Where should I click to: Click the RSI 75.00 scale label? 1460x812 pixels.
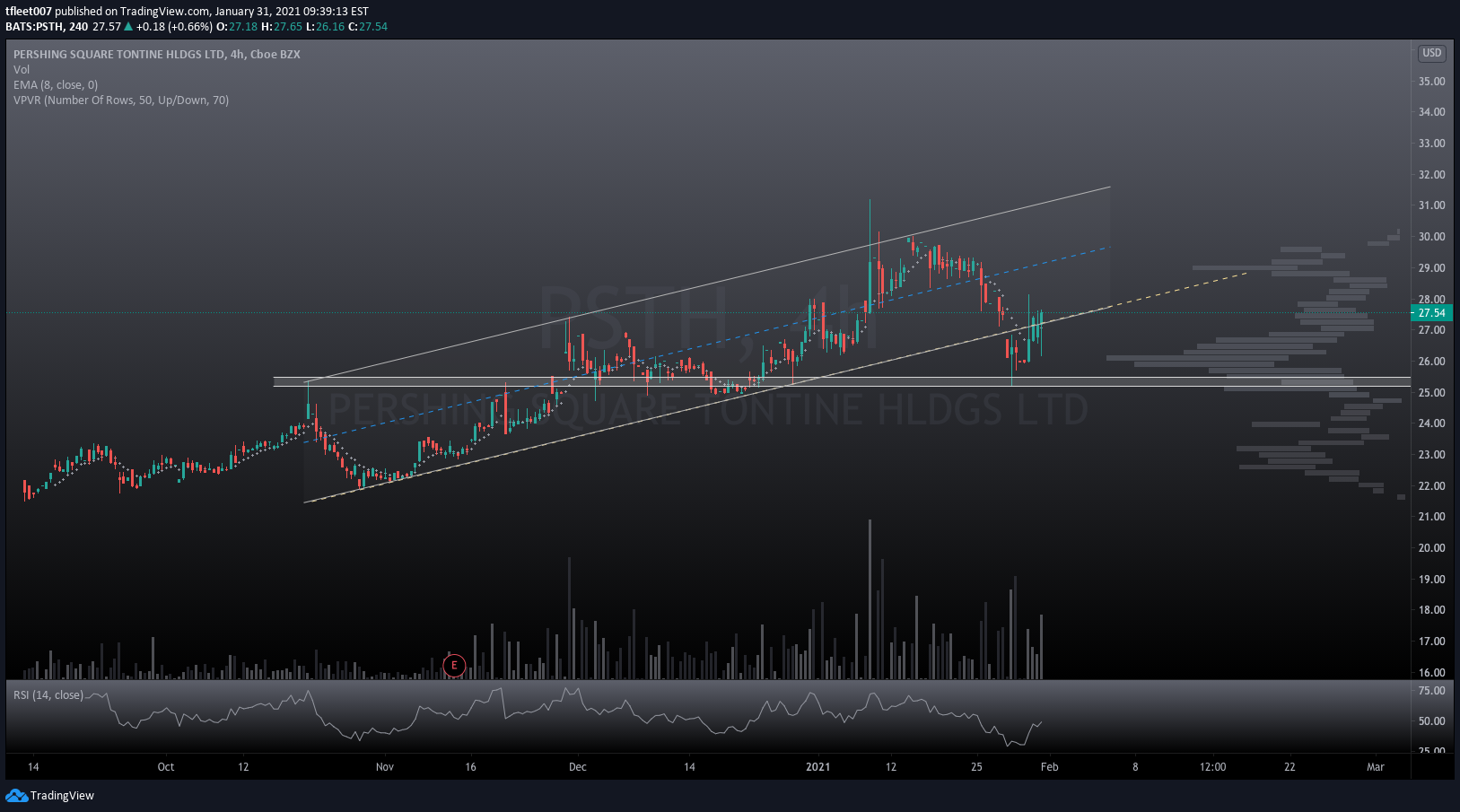1431,692
